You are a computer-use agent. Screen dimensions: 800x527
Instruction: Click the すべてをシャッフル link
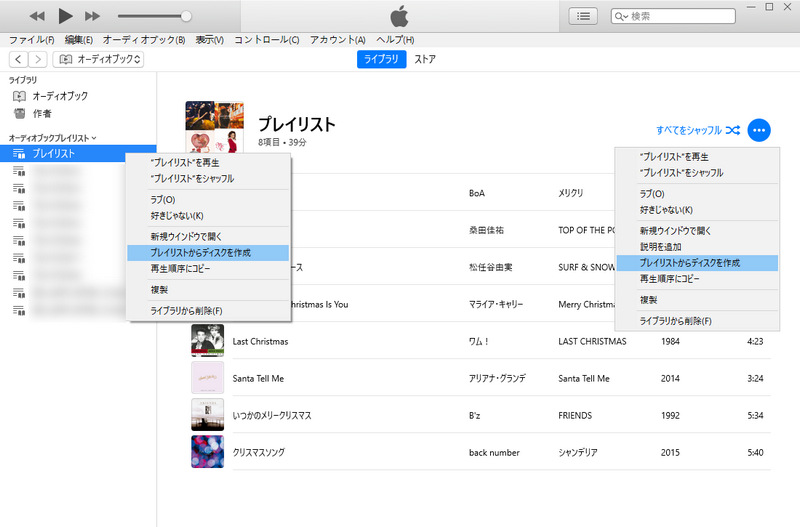pos(689,130)
